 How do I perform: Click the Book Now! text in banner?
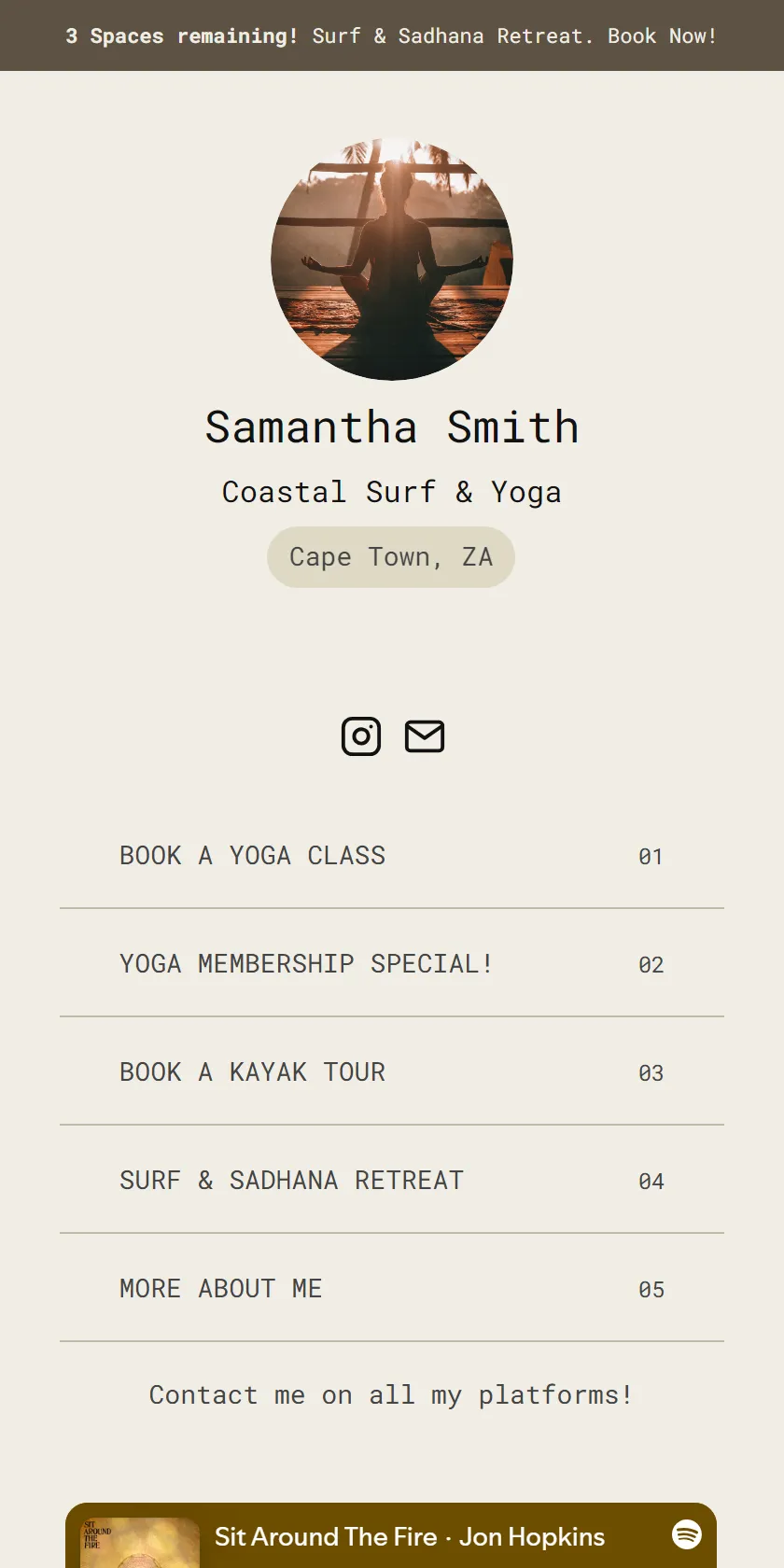coord(663,36)
